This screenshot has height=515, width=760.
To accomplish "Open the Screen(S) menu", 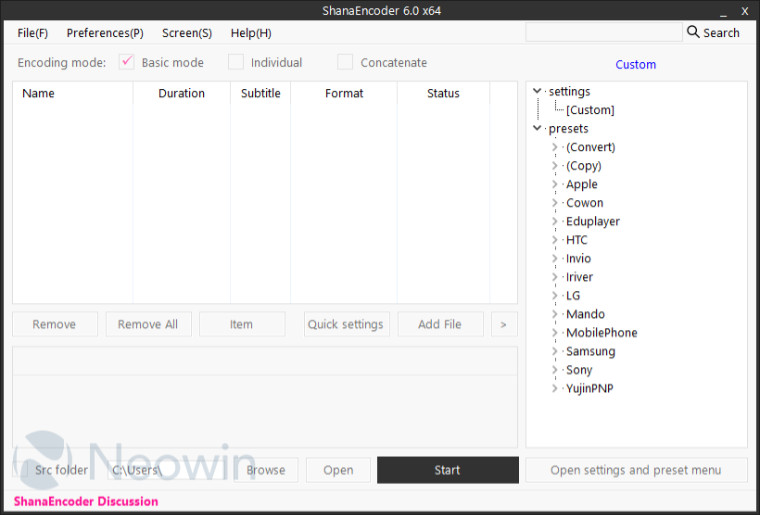I will 187,33.
